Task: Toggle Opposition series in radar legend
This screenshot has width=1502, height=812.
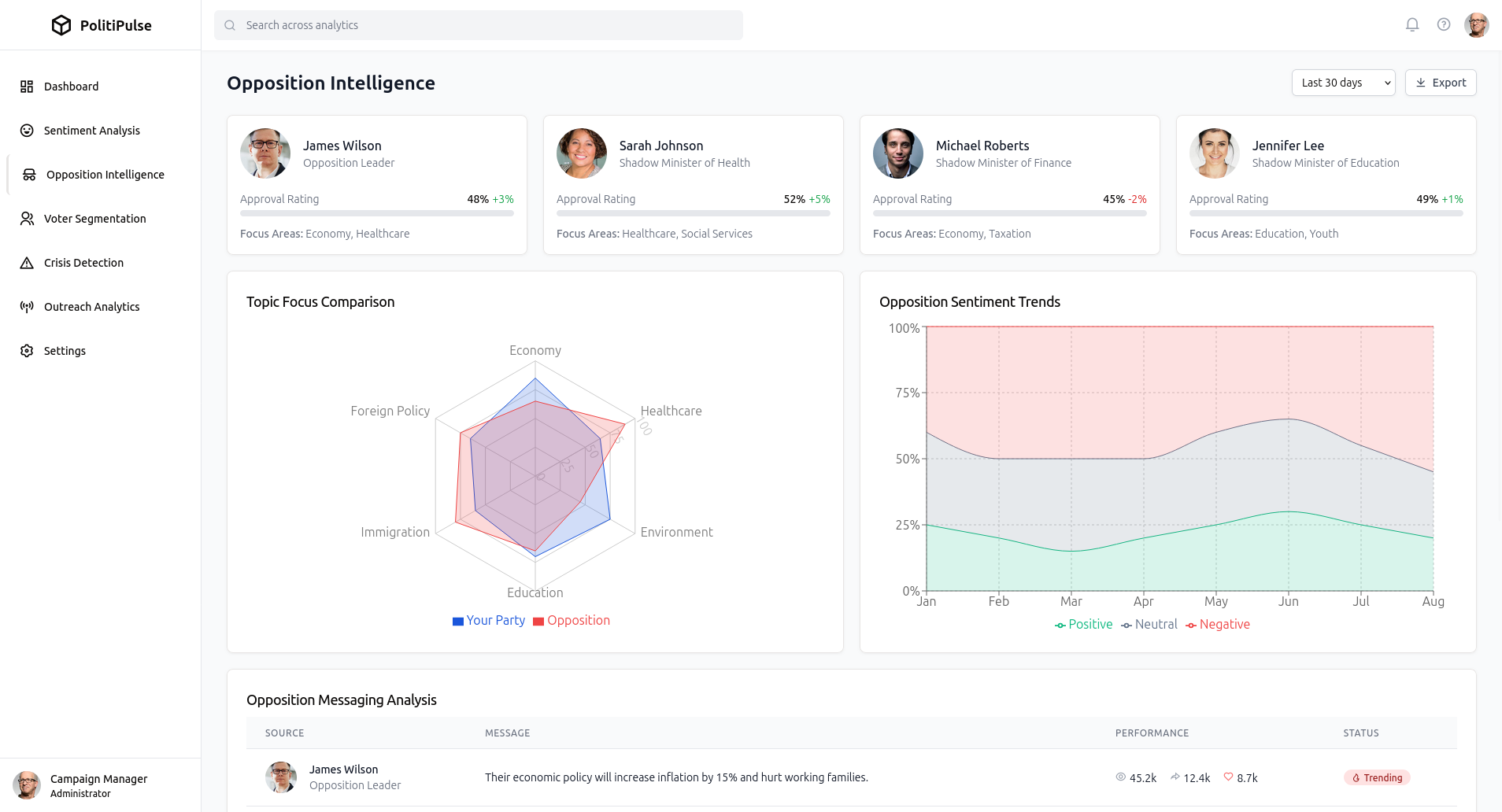Action: (572, 621)
